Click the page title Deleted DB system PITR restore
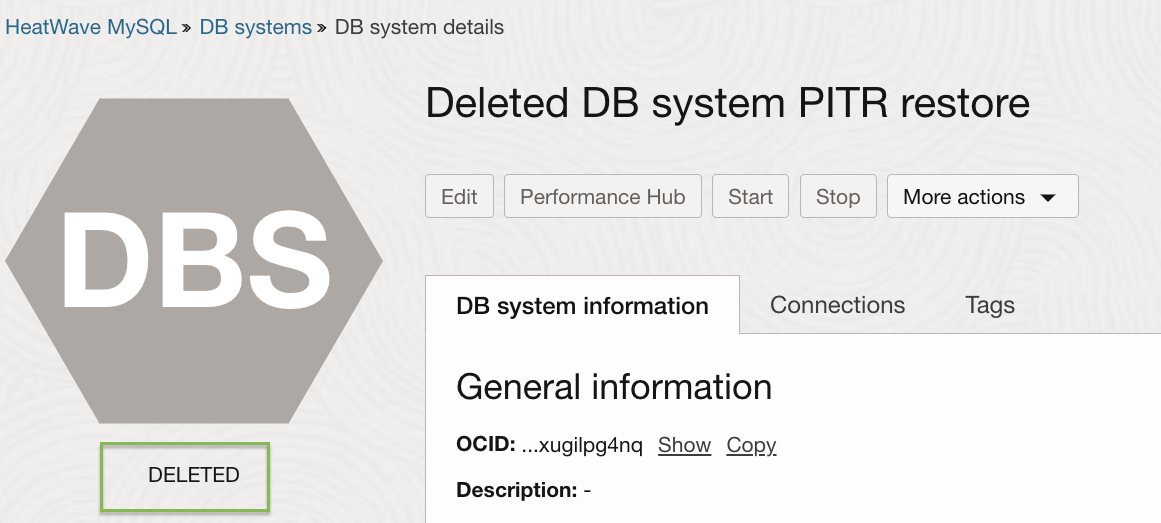 coord(727,102)
